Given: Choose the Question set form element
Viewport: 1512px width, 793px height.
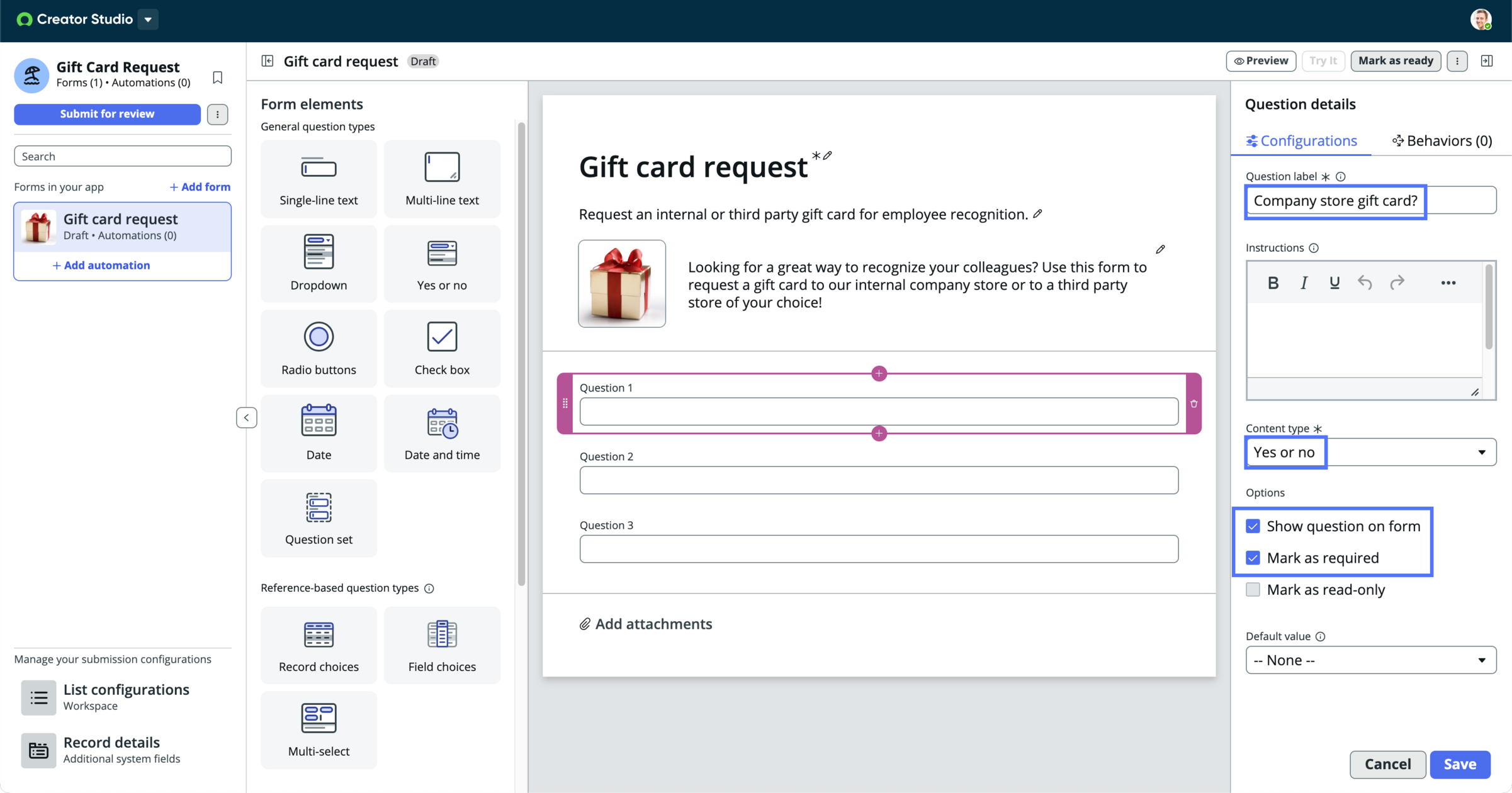Looking at the screenshot, I should coord(319,519).
